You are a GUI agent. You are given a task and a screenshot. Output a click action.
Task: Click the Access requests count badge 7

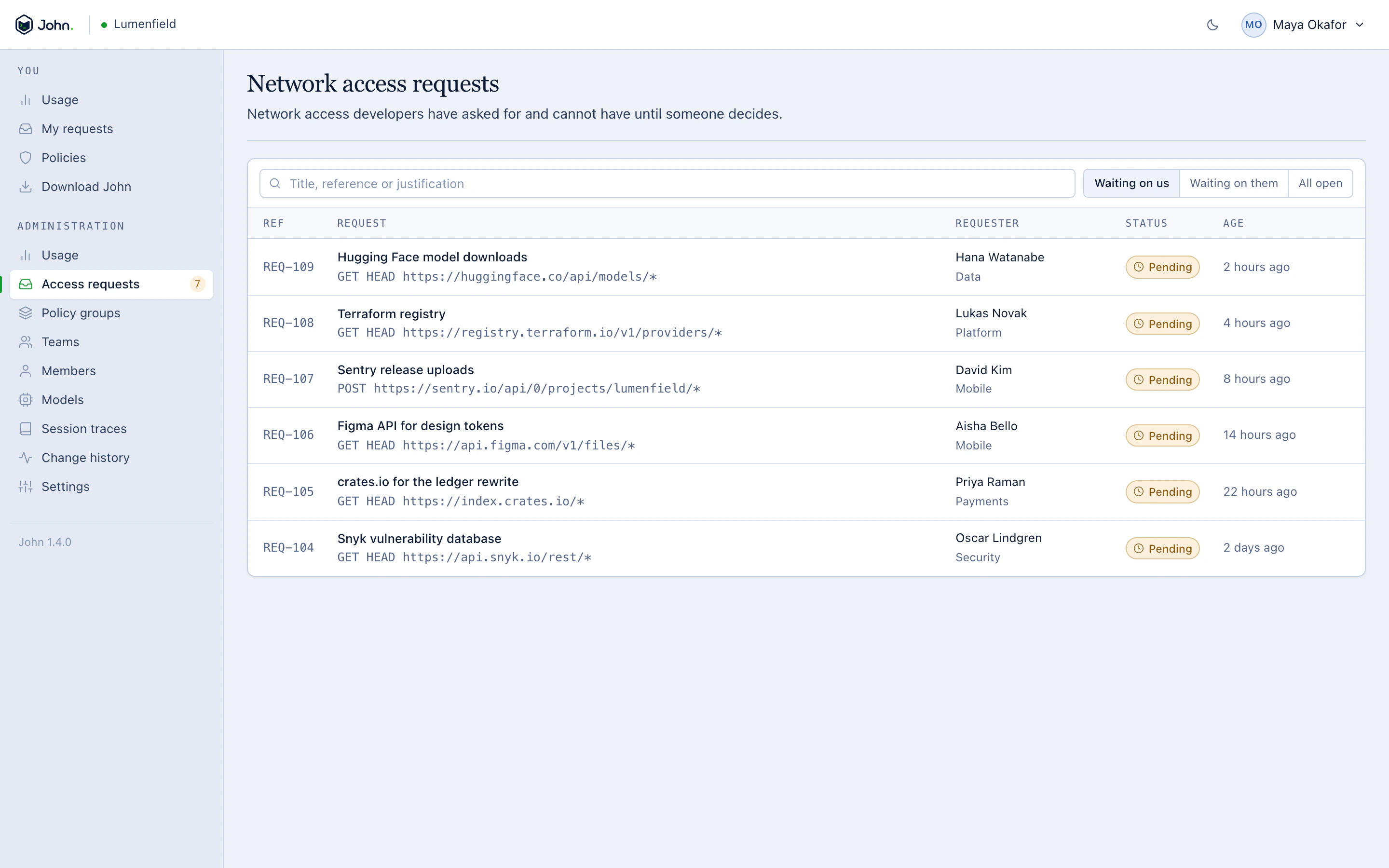(x=197, y=284)
